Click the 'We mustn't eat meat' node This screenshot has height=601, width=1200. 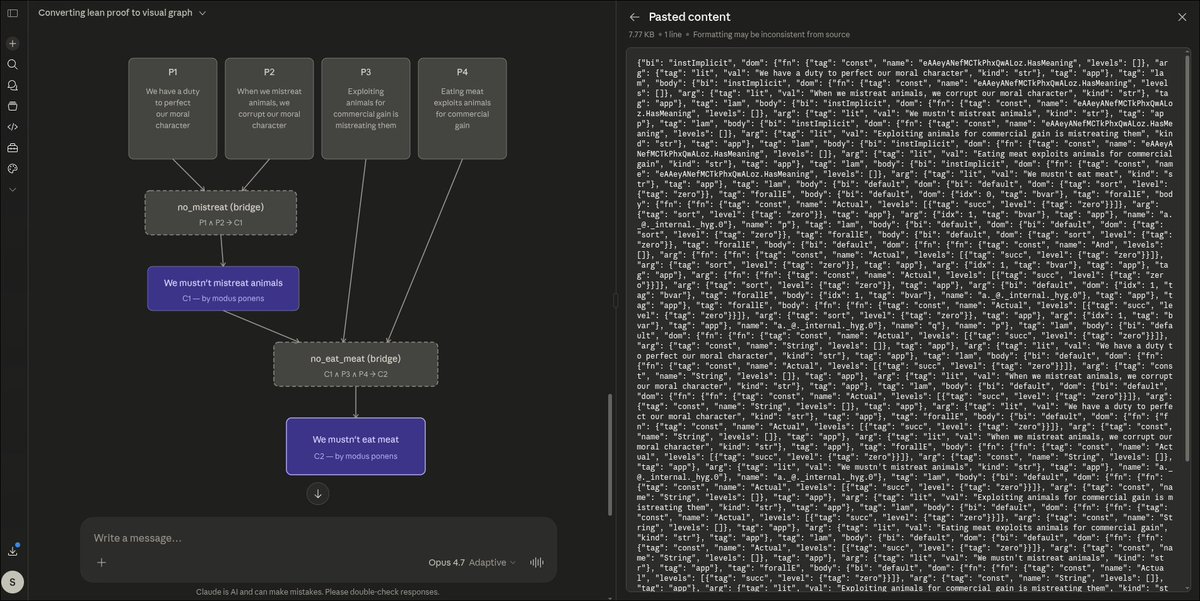pos(356,446)
